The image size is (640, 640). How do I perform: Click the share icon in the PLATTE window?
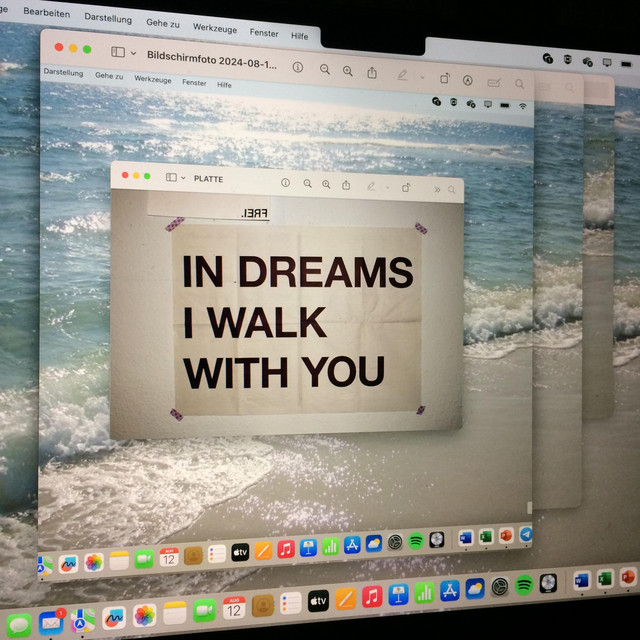pos(346,185)
